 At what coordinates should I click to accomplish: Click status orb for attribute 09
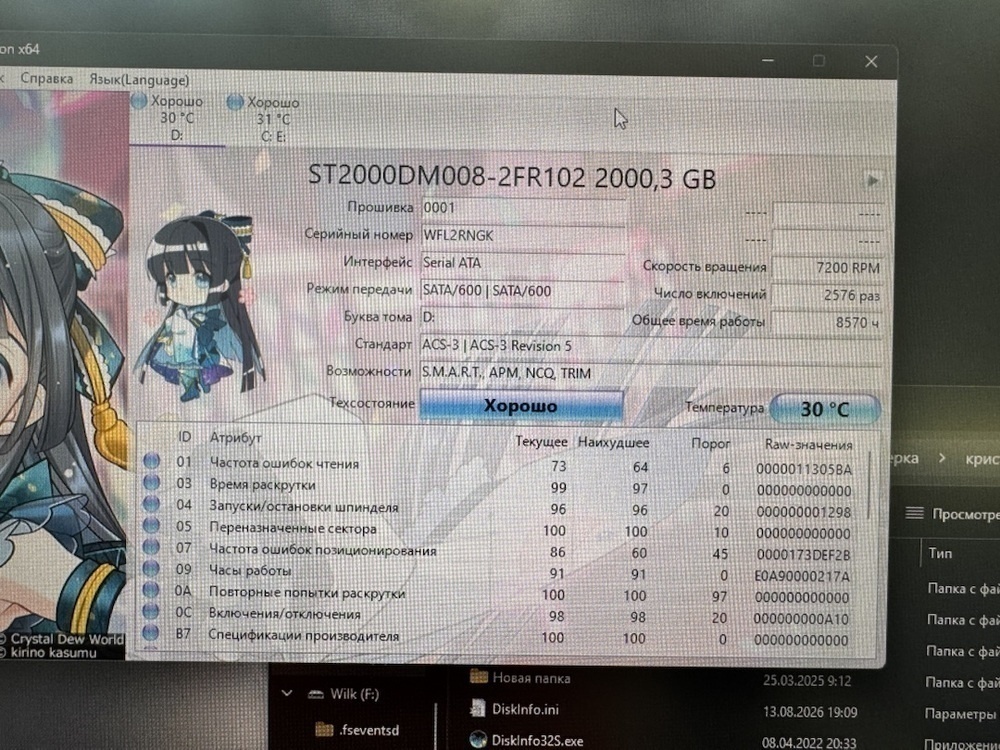pos(151,568)
